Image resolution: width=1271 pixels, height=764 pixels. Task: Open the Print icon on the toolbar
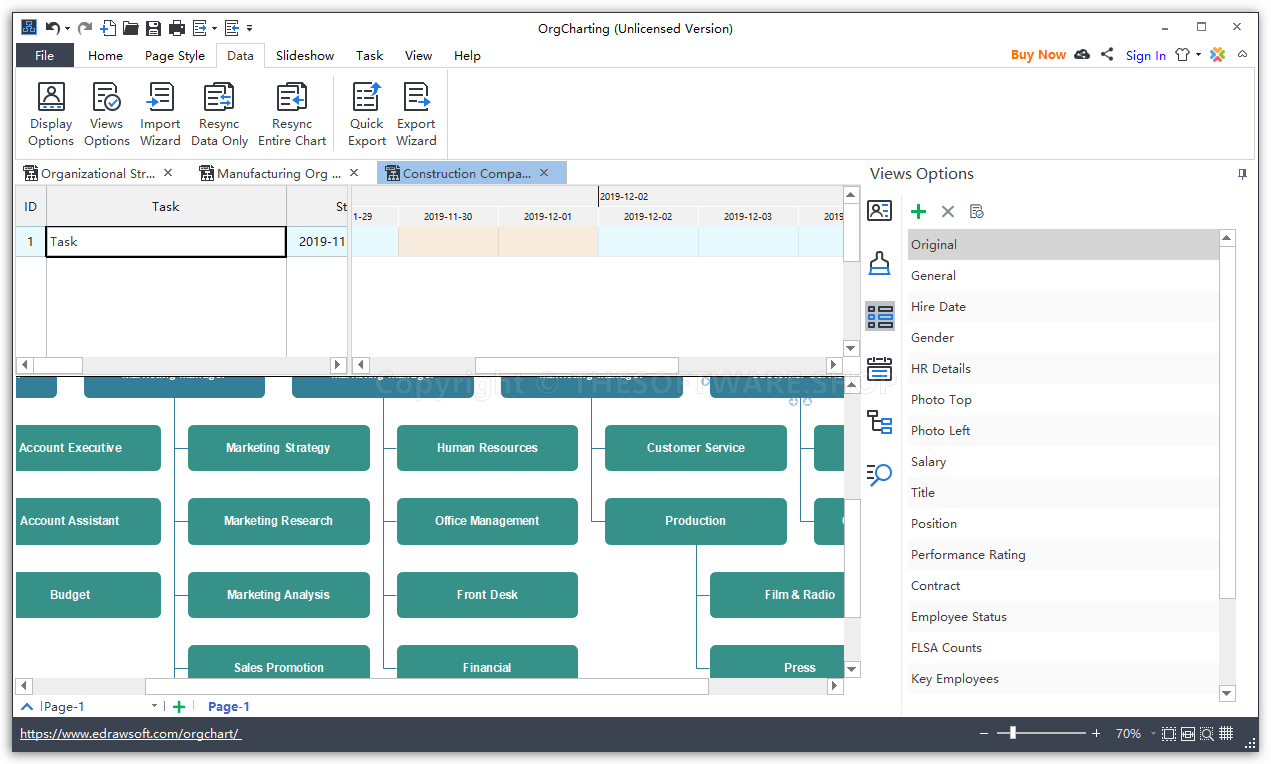tap(177, 28)
